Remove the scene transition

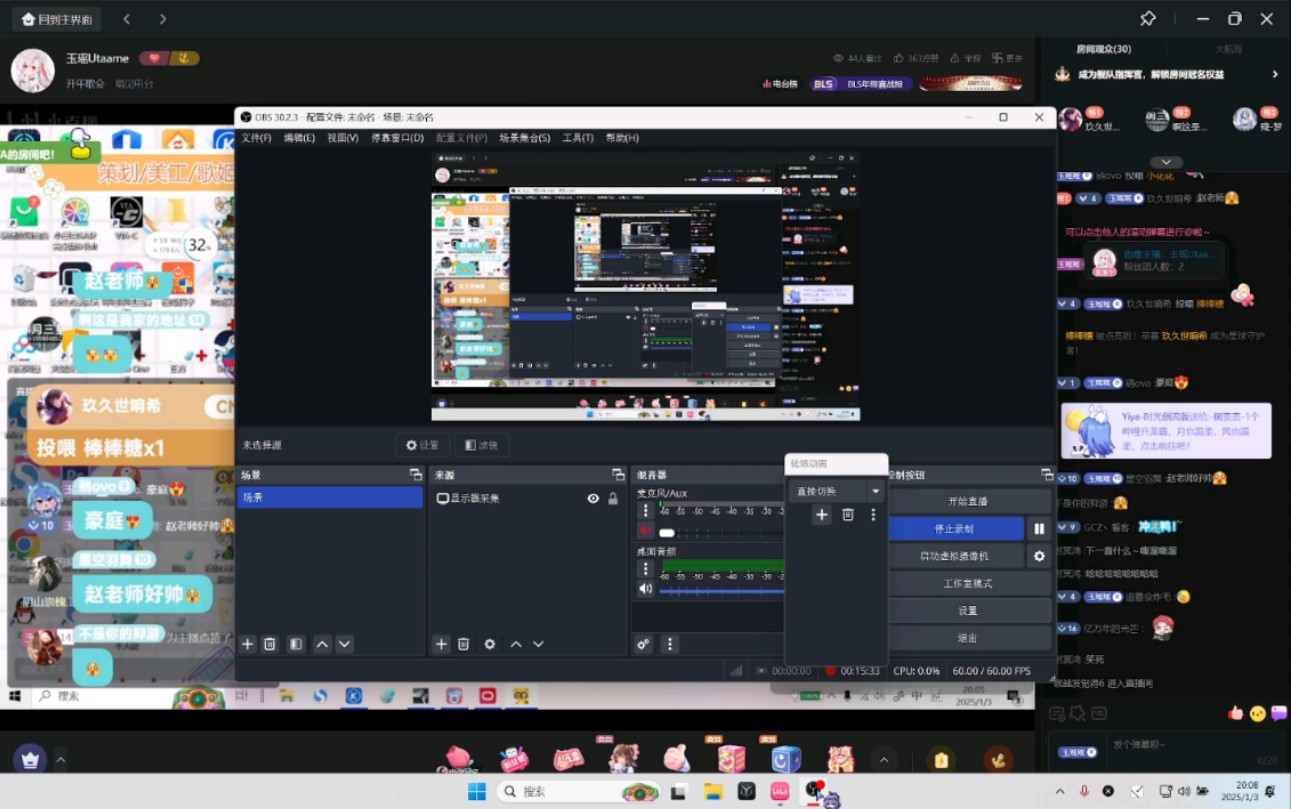pyautogui.click(x=848, y=514)
